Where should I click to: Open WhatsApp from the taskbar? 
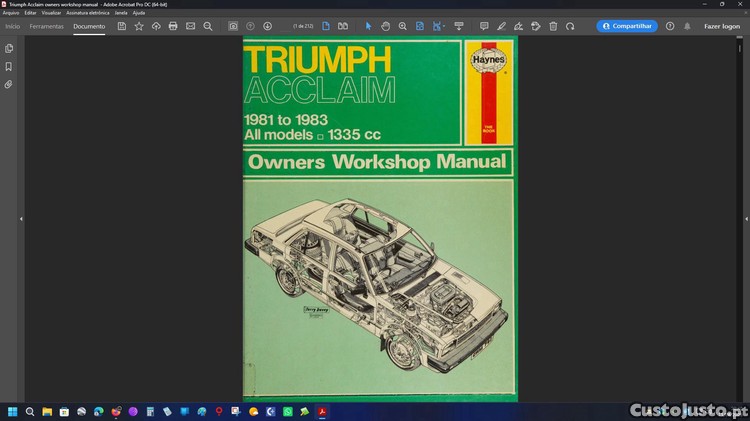[x=288, y=411]
